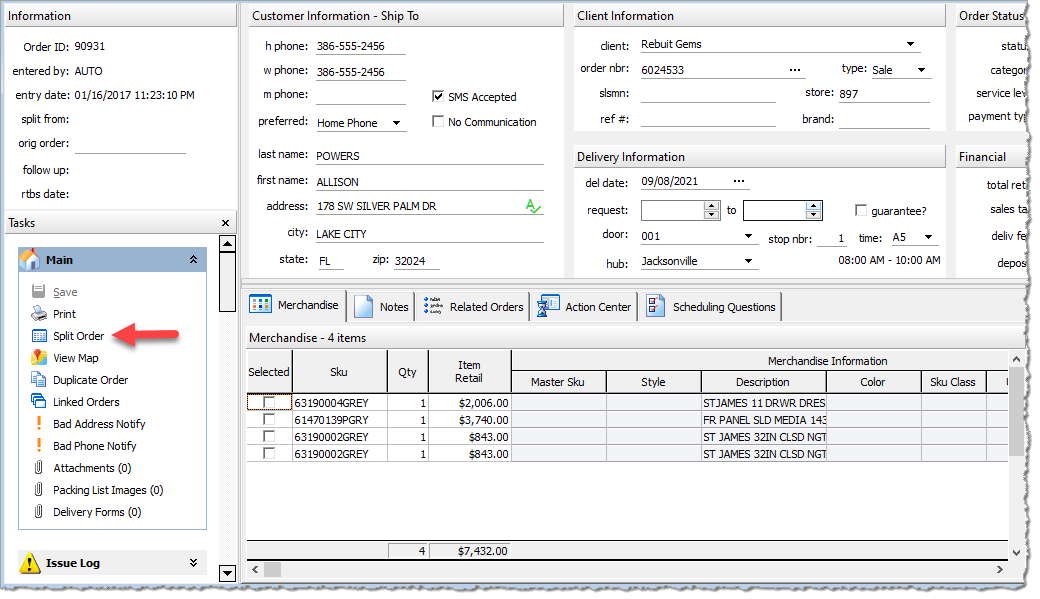The image size is (1040, 599).
Task: Click the Bad Phone Notify exclamation icon
Action: tap(38, 445)
